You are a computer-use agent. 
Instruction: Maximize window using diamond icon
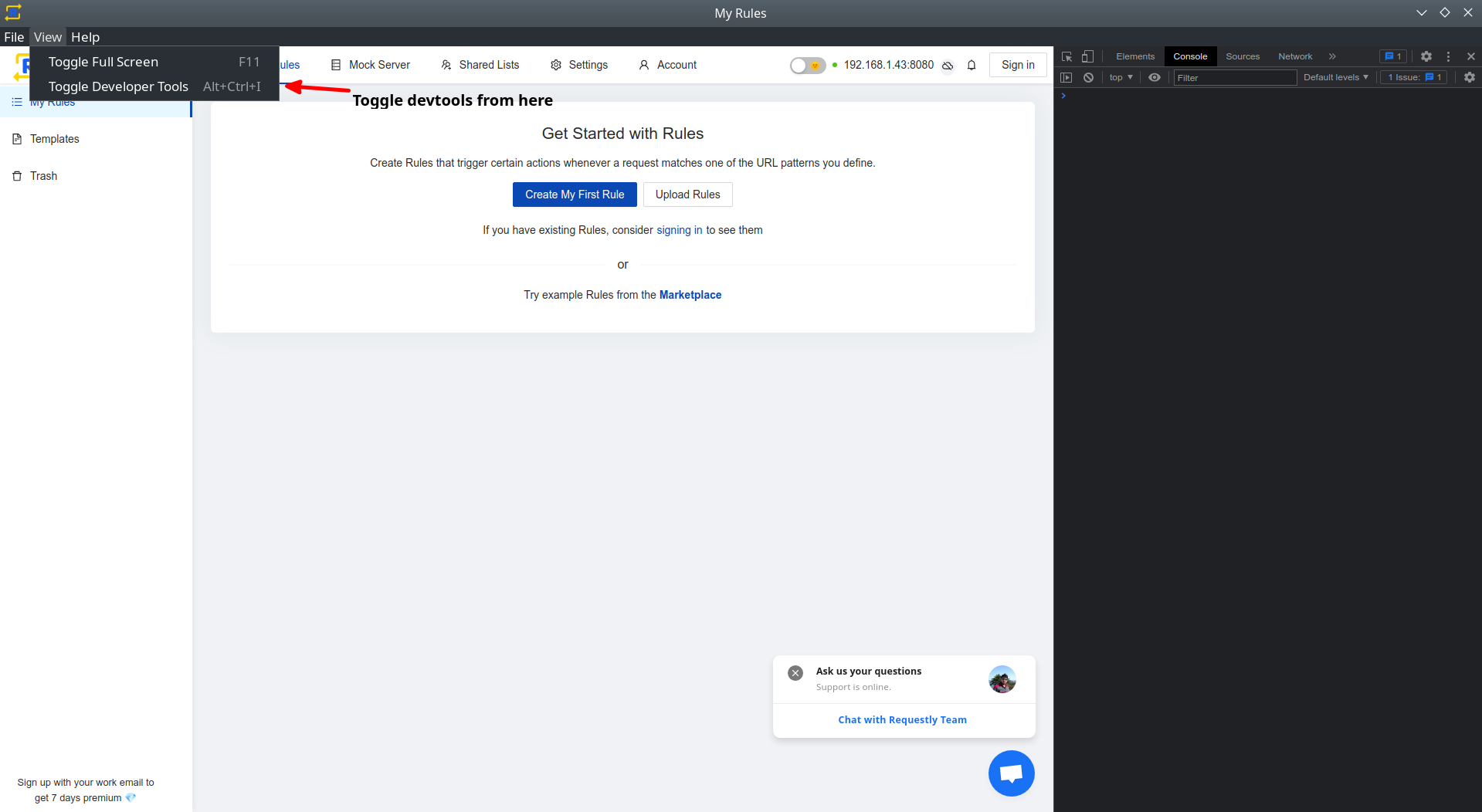pos(1444,12)
